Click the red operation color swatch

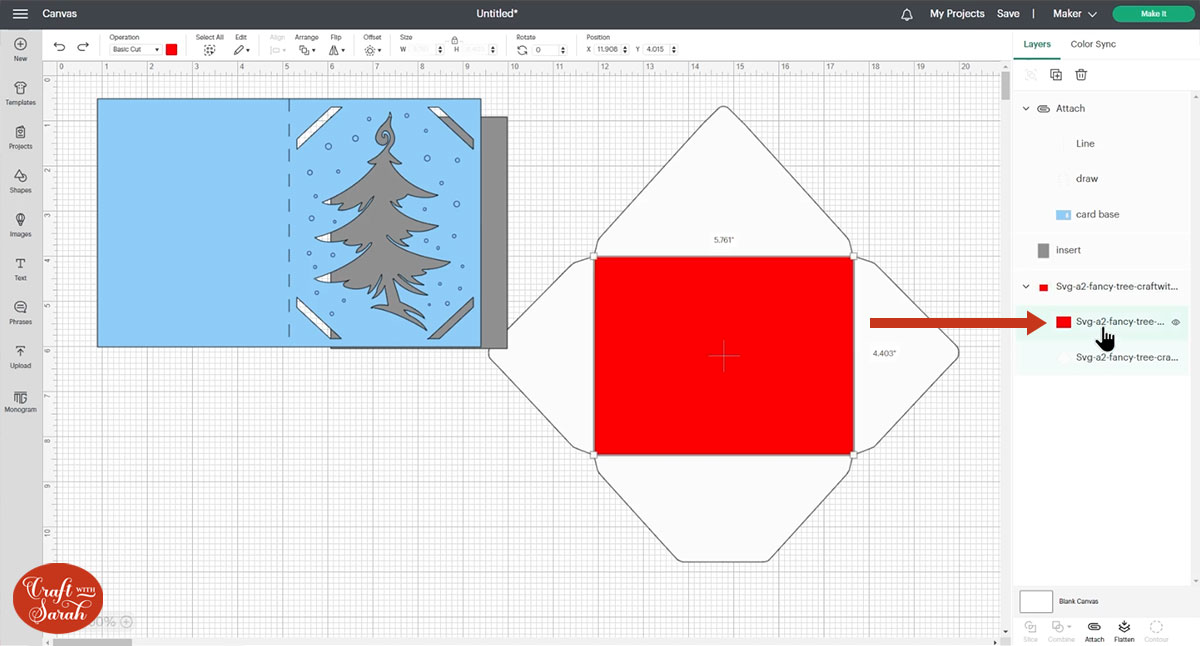172,49
